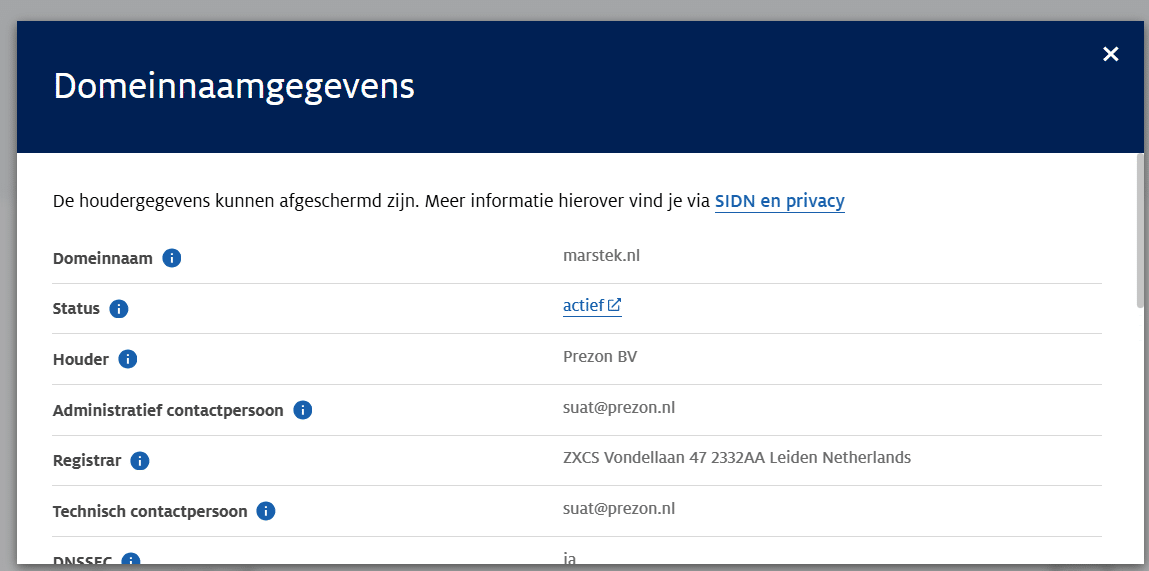Image resolution: width=1149 pixels, height=571 pixels.
Task: Click the DNSSEC info icon
Action: point(131,561)
